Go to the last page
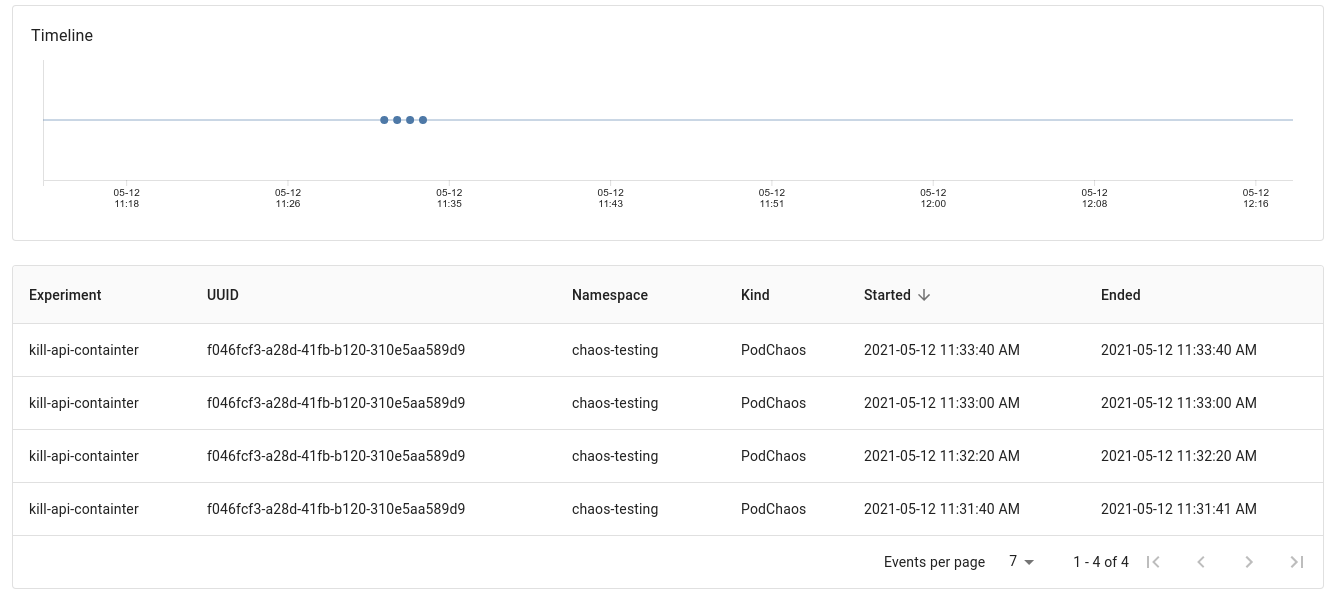1336x598 pixels. pyautogui.click(x=1297, y=562)
